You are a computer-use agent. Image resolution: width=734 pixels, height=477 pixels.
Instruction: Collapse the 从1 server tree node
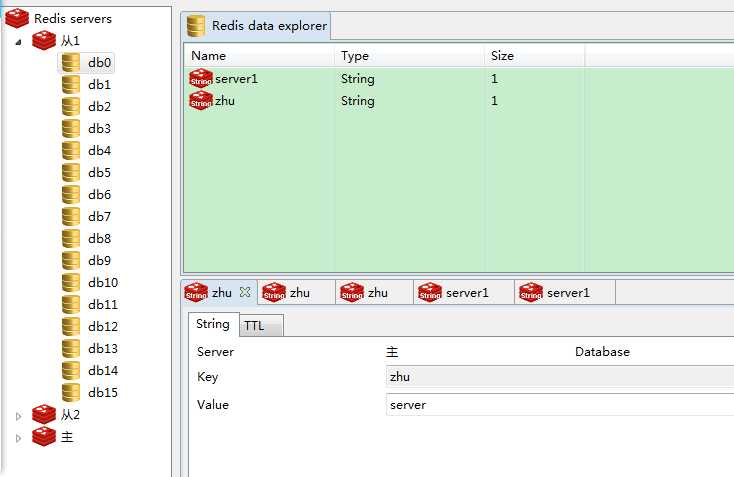(18, 42)
